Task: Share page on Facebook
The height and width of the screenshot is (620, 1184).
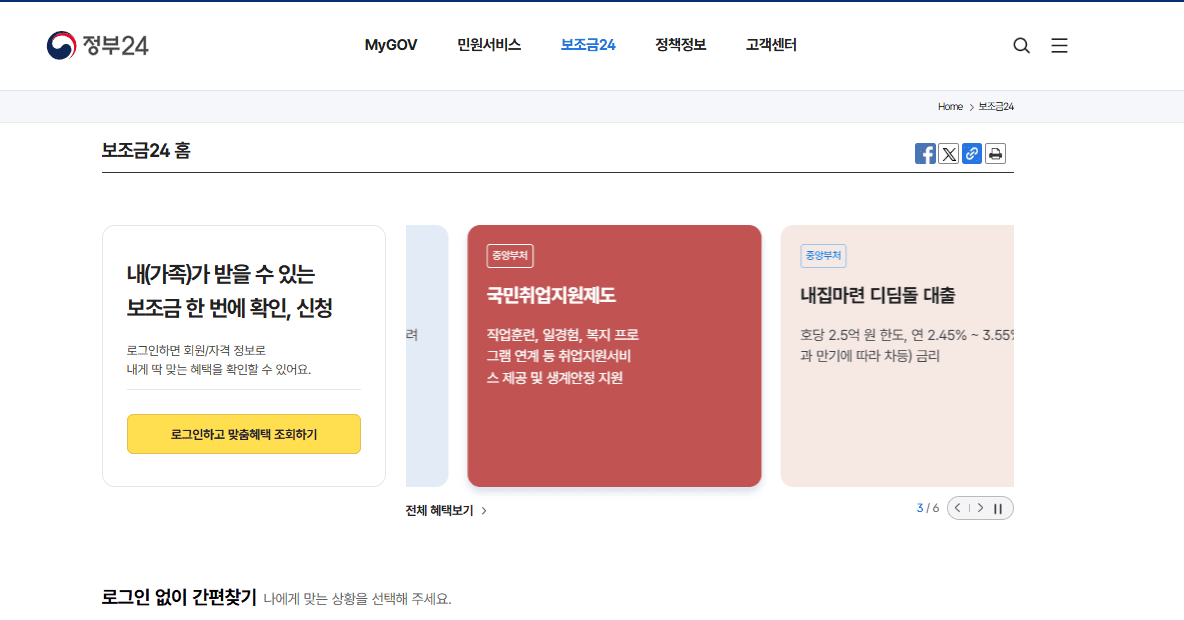Action: point(925,153)
